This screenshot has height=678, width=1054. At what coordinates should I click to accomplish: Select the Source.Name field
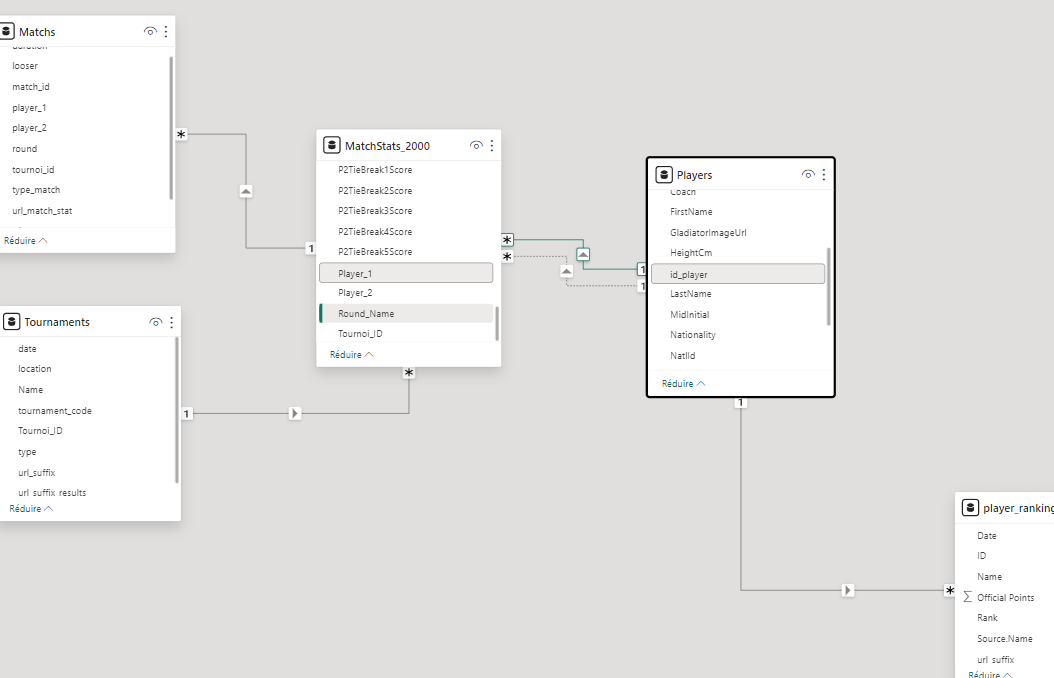coord(1006,638)
